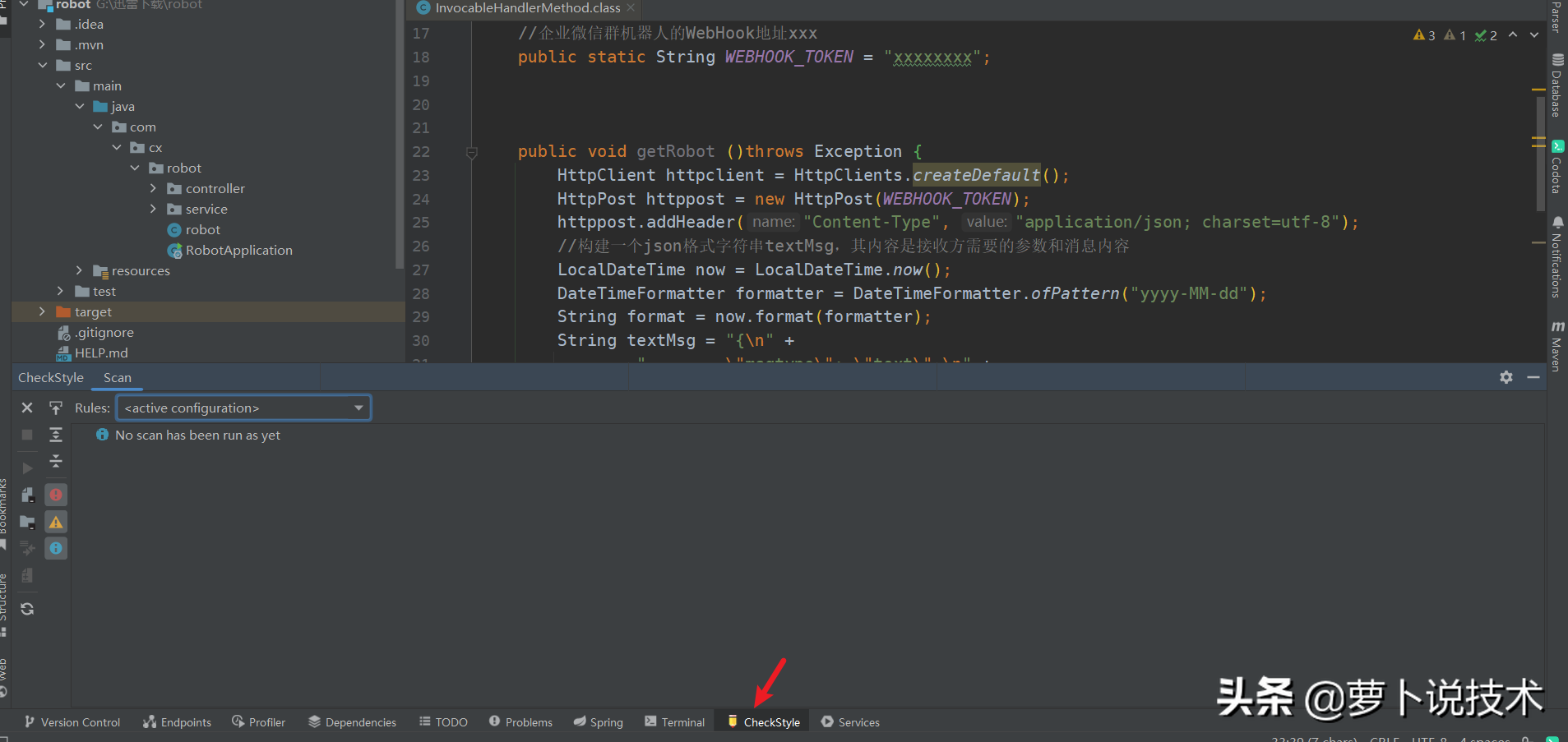1568x742 pixels.
Task: Run CheckStyle on the current file
Action: pos(27,468)
